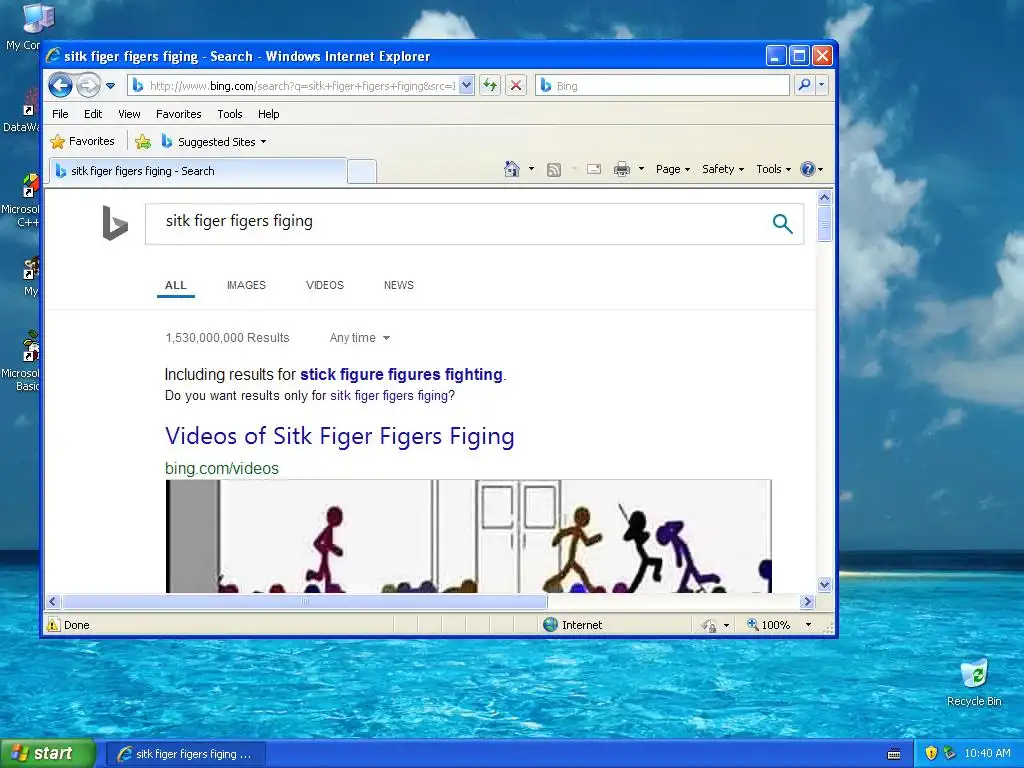Click the Windows Start button
This screenshot has height=768, width=1024.
click(x=47, y=754)
